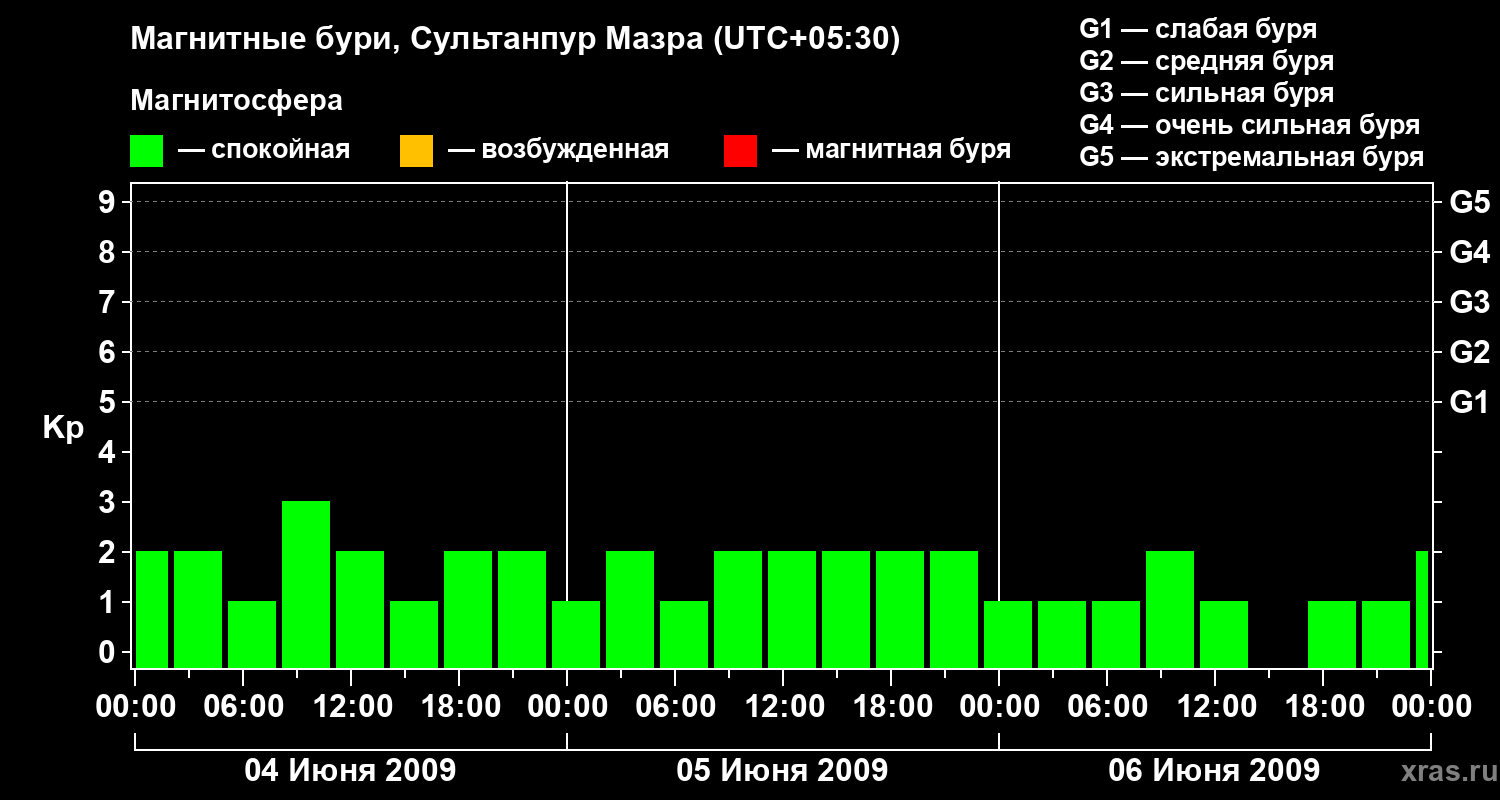Click the right-axis 'G2' label

click(x=1470, y=353)
